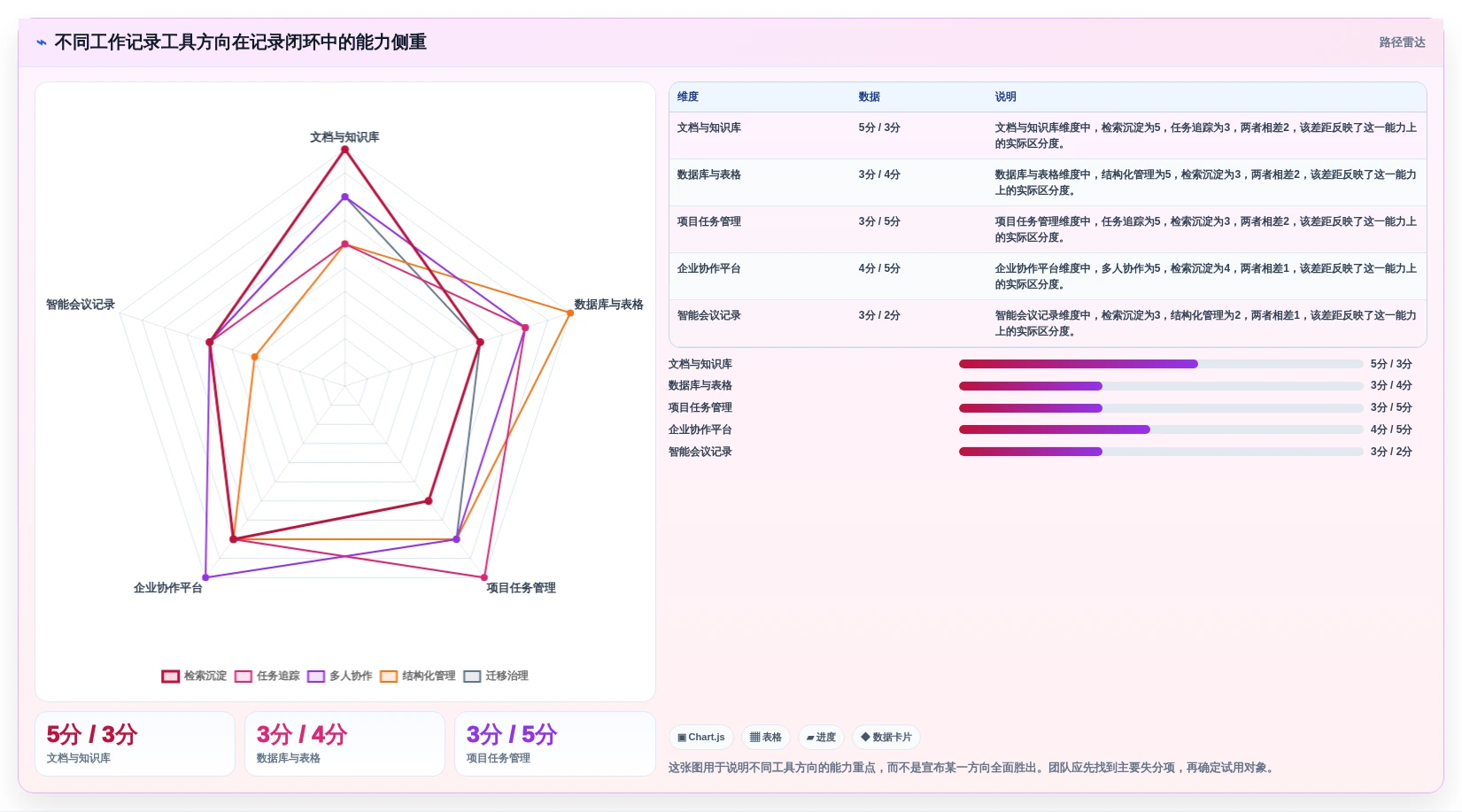Viewport: 1462px width, 812px height.
Task: Click the top red radar data point
Action: (x=344, y=150)
